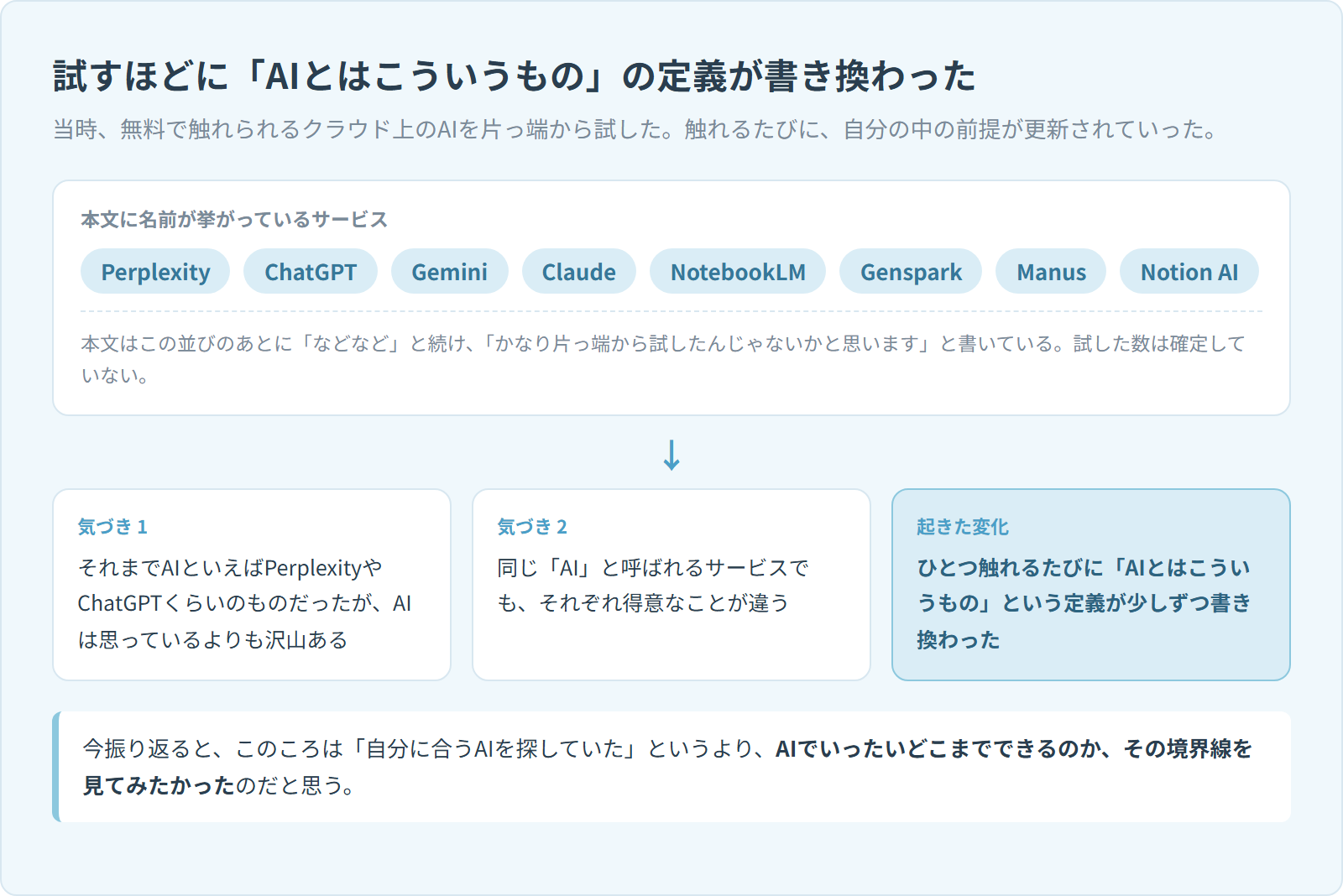Select the NotebookLM tag
This screenshot has width=1343, height=896.
[x=738, y=271]
